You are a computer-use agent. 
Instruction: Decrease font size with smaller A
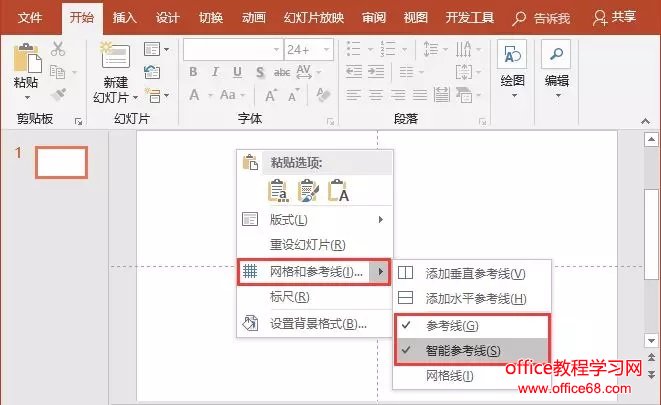pos(294,96)
